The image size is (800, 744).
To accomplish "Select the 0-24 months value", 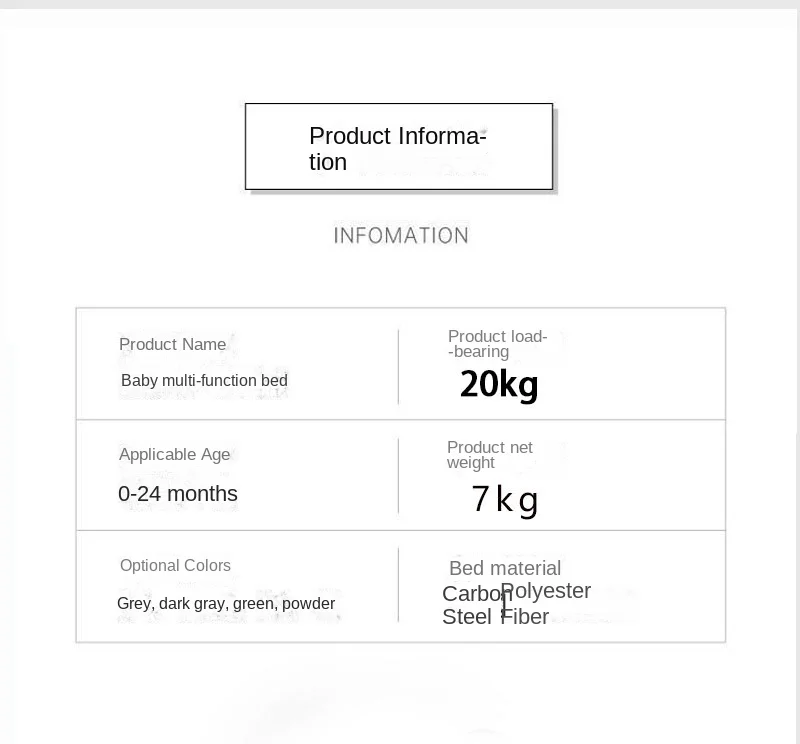I will pos(178,494).
